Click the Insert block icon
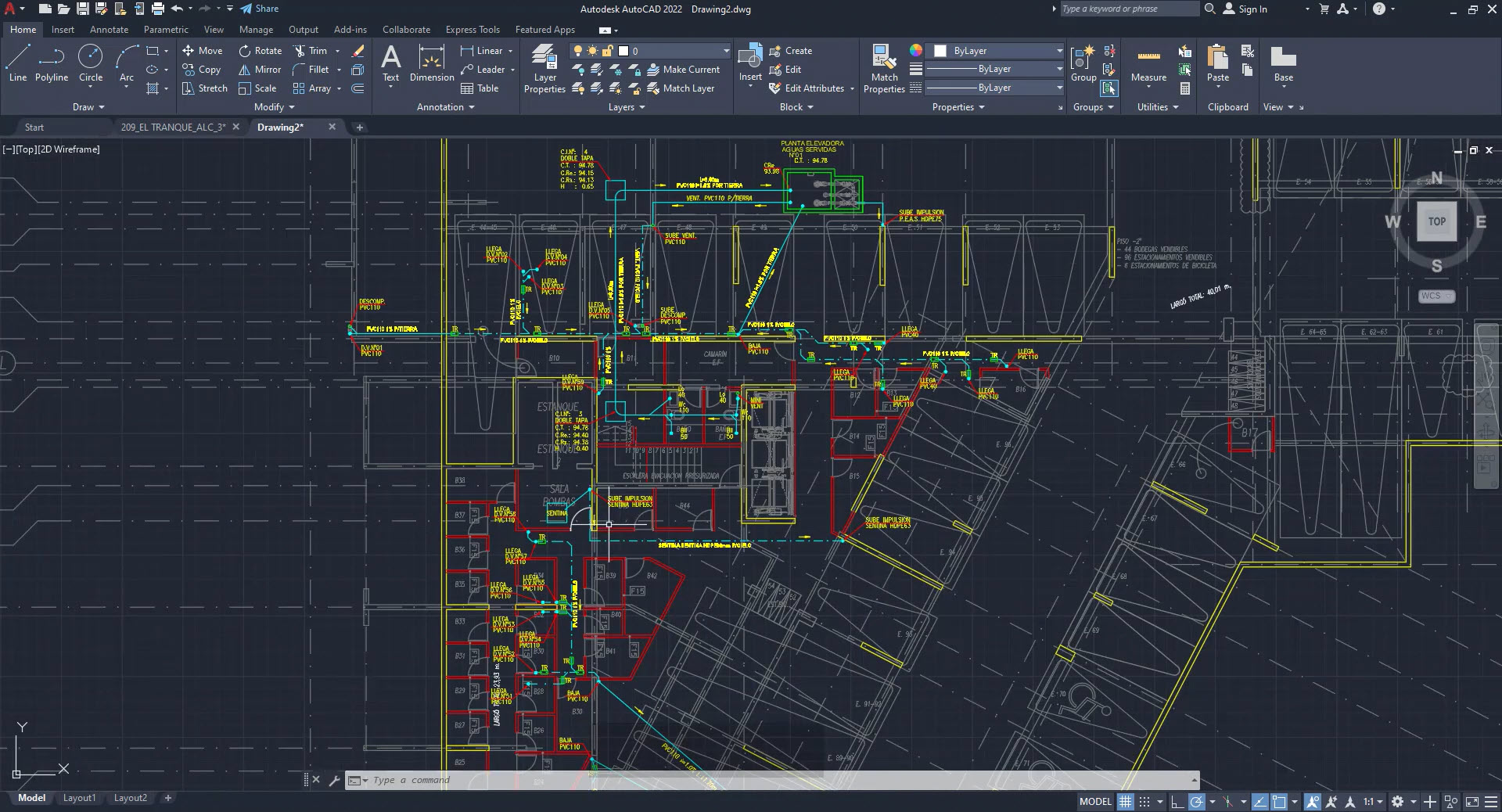Image resolution: width=1502 pixels, height=812 pixels. pyautogui.click(x=750, y=63)
